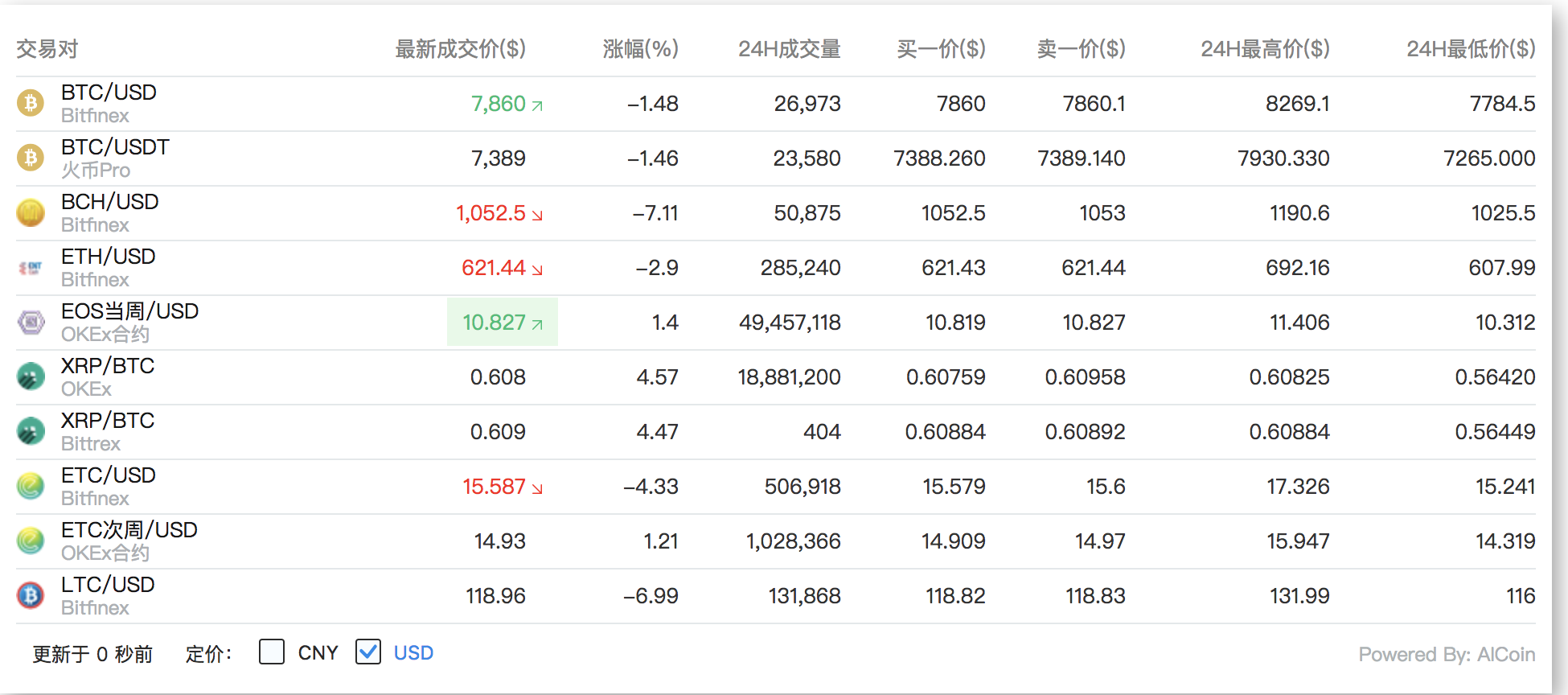Click the 8269.1 24H high value
Screen dimensions: 1568x695
point(1298,104)
